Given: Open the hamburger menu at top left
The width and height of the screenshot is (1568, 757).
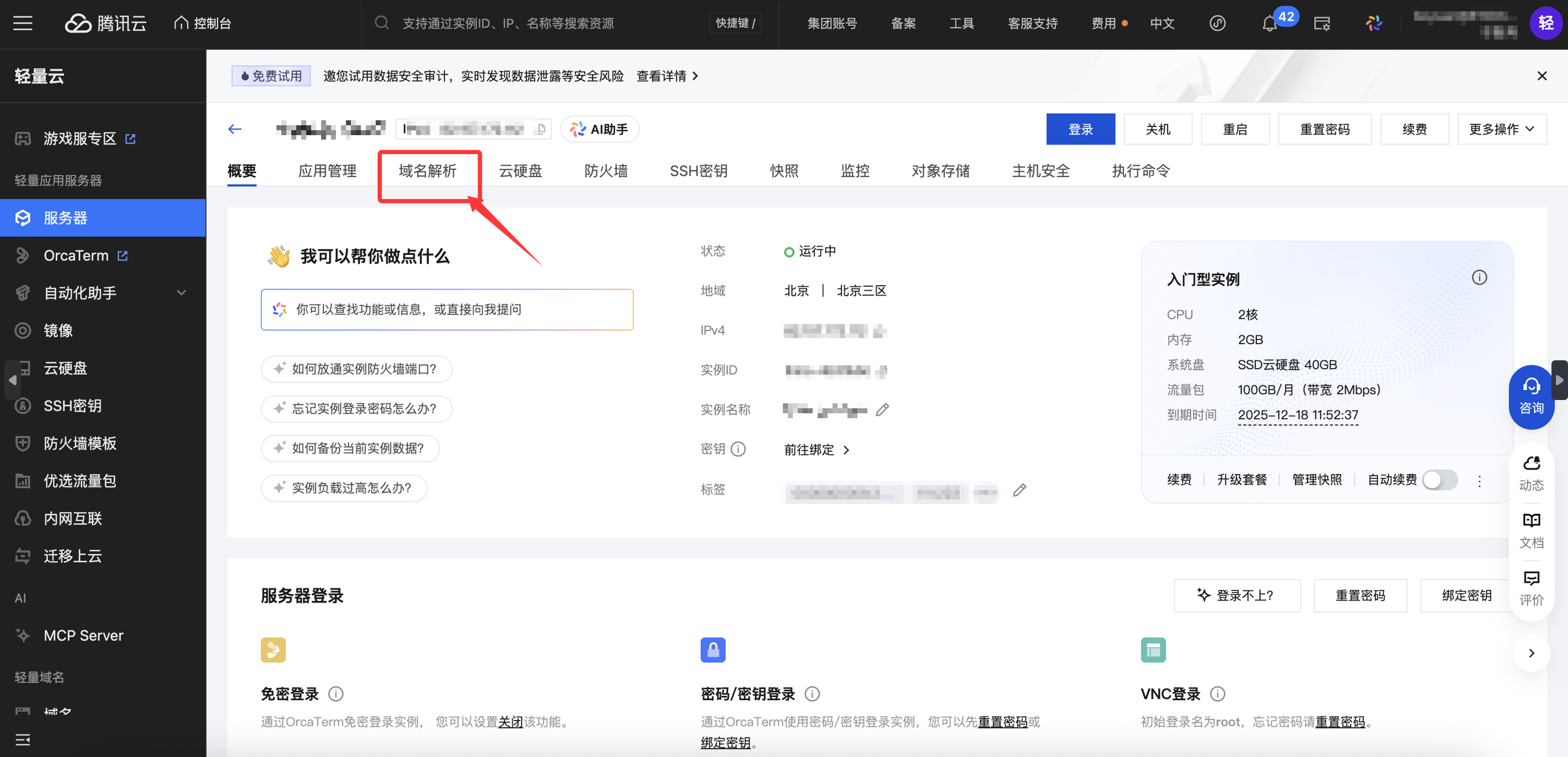Looking at the screenshot, I should [23, 24].
